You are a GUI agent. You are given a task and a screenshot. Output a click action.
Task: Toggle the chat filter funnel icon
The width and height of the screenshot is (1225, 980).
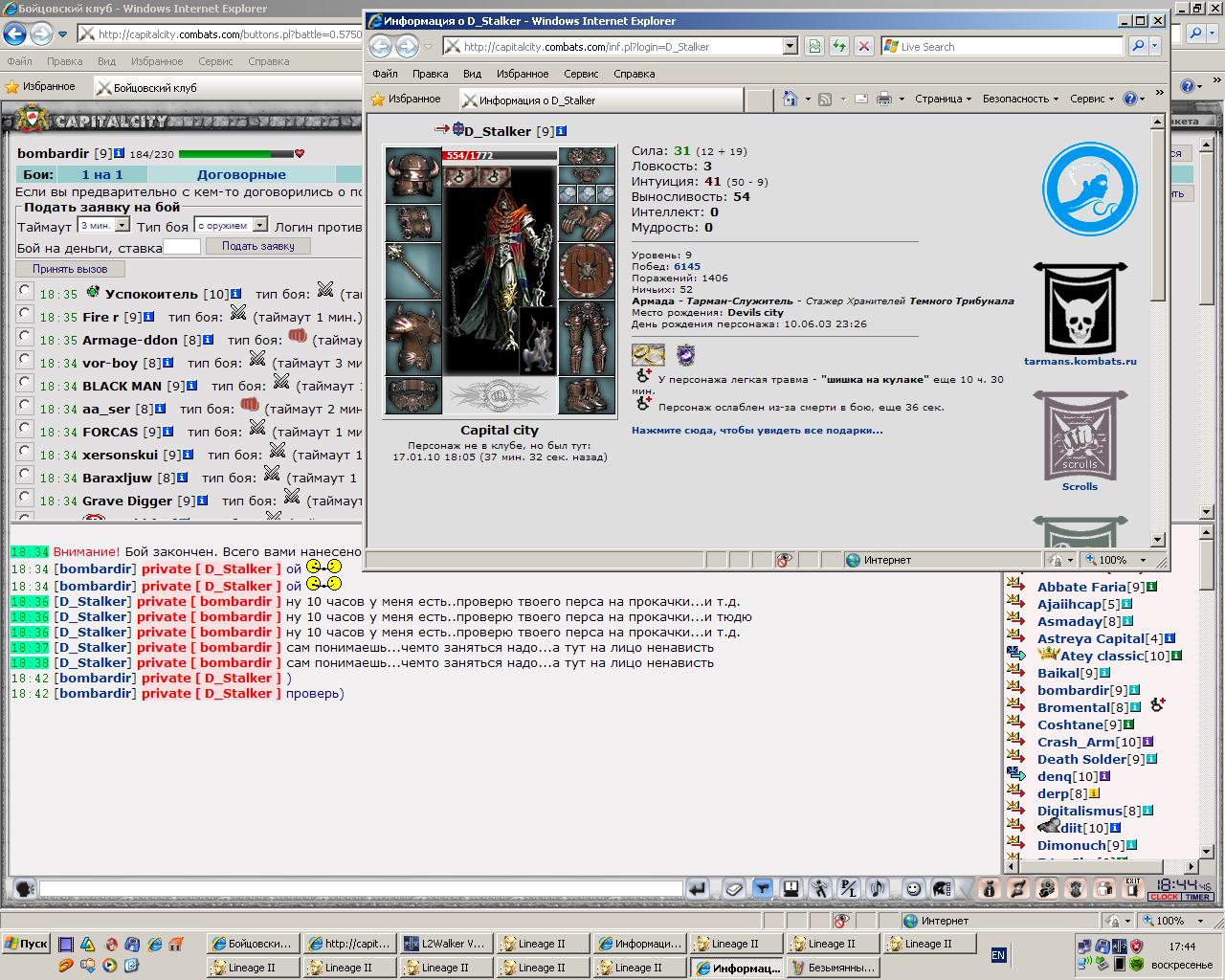[762, 889]
